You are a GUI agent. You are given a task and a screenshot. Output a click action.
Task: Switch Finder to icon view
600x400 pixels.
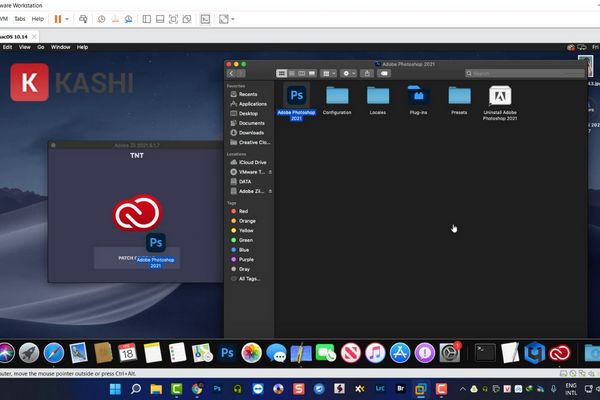282,73
